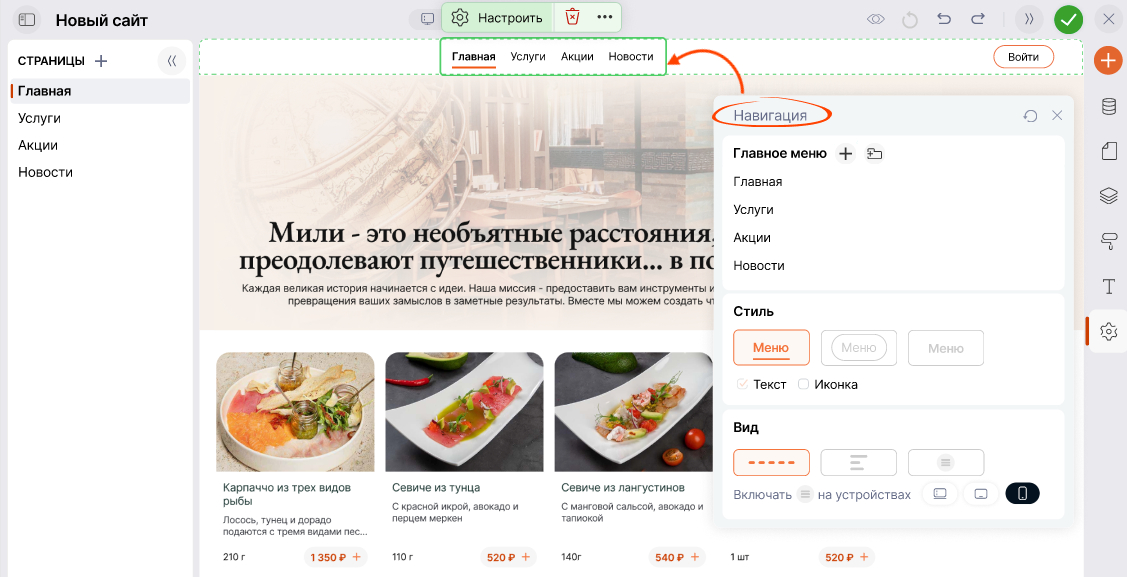The image size is (1127, 577).
Task: Select Акции in the site navigation
Action: tap(577, 56)
